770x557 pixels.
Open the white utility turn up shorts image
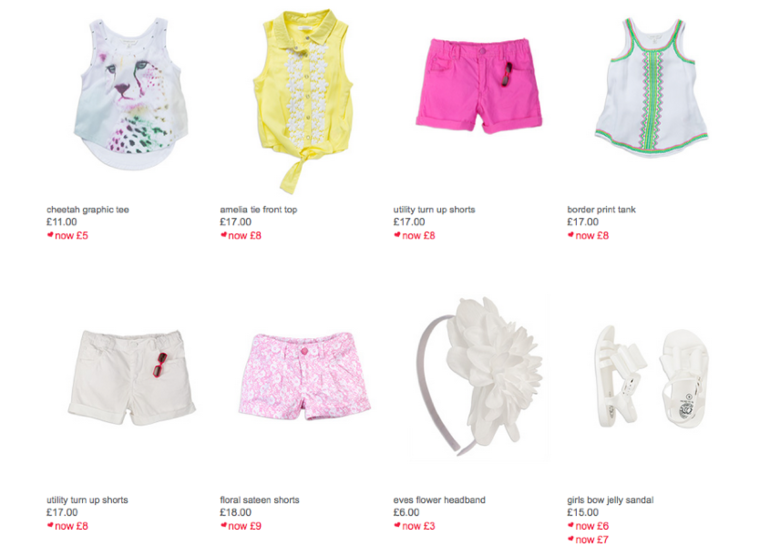132,377
